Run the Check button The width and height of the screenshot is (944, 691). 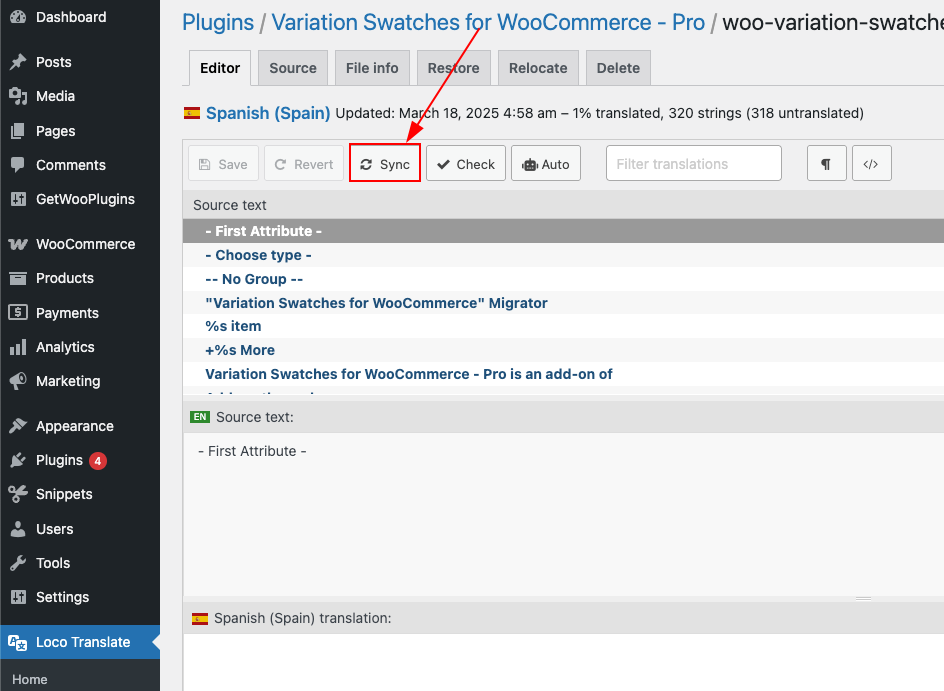coord(466,163)
